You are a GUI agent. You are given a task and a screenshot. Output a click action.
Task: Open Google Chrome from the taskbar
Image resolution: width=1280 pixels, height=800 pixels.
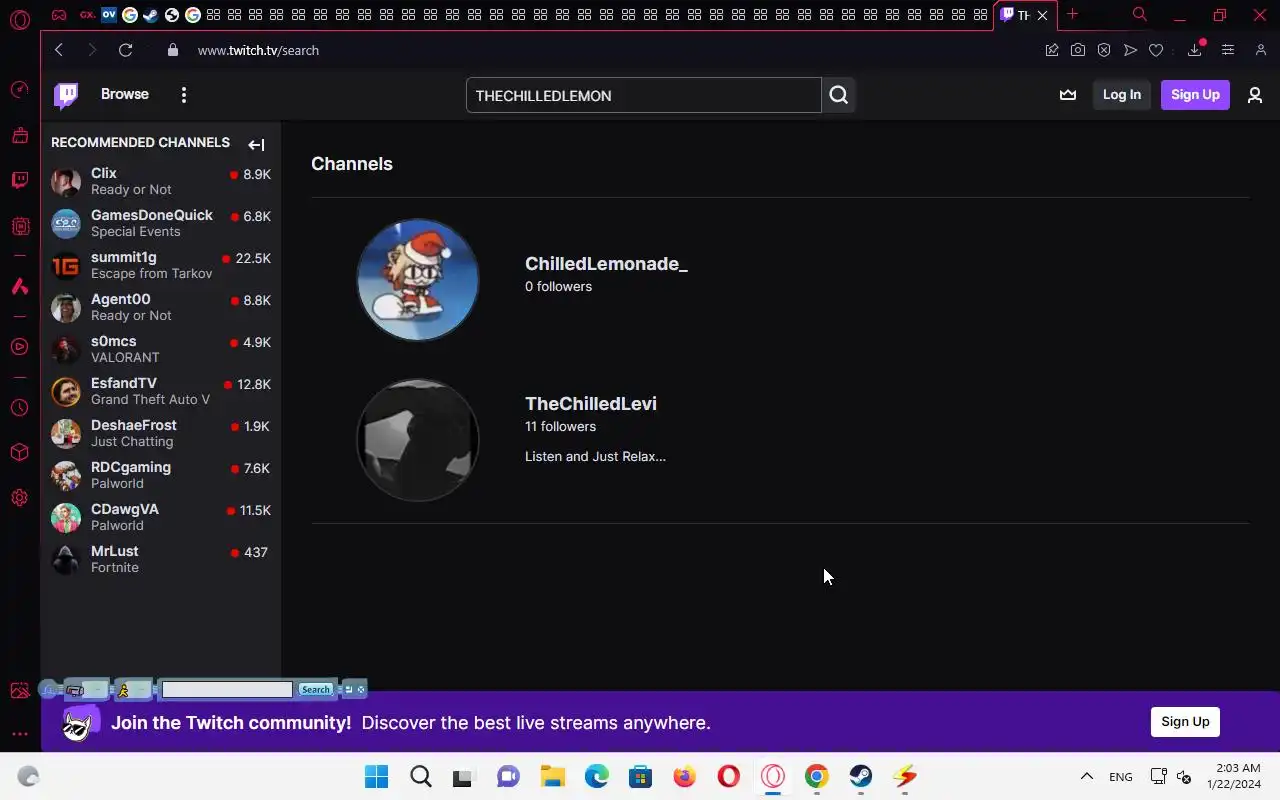[x=817, y=776]
